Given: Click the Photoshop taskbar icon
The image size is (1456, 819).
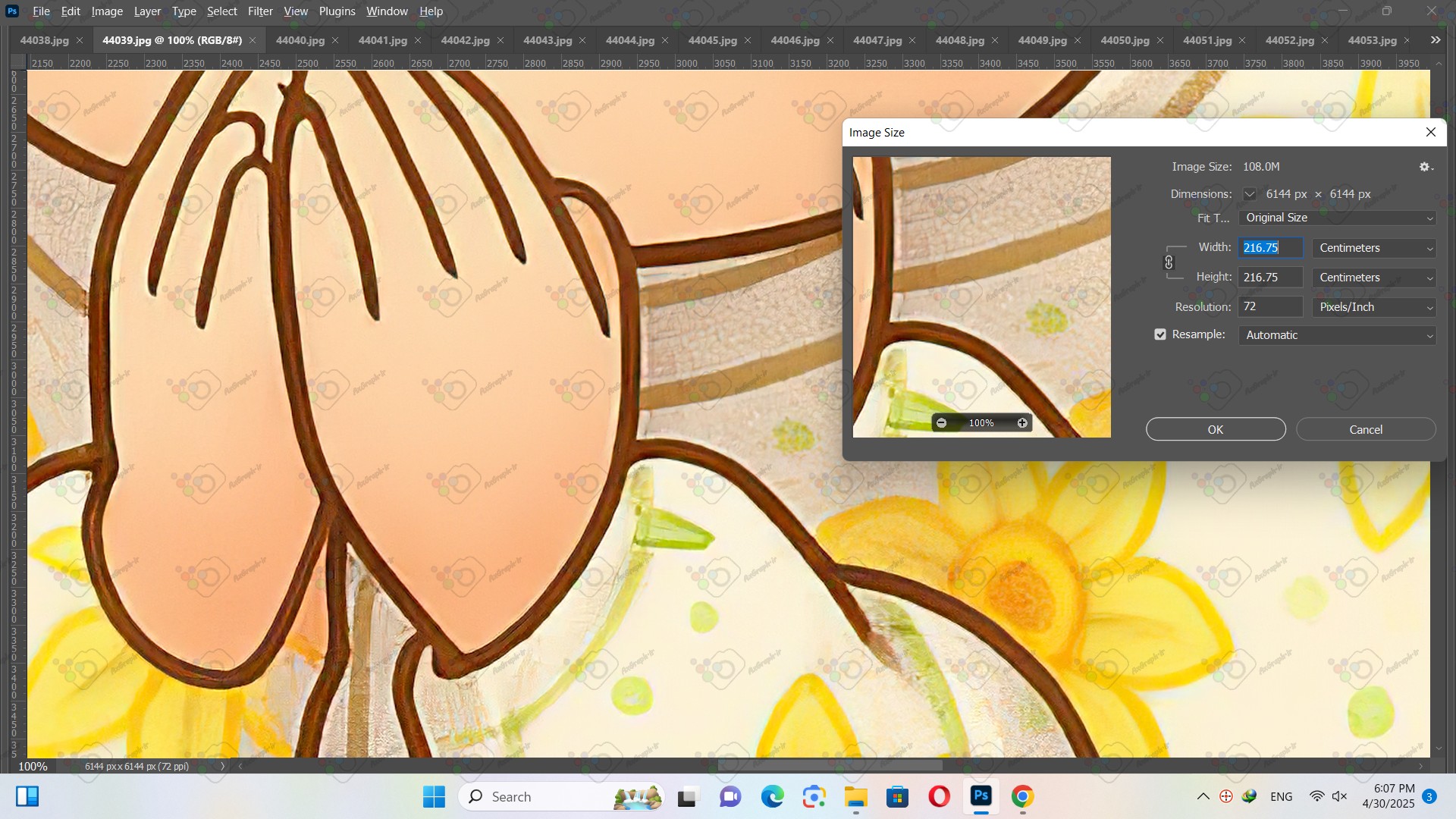Looking at the screenshot, I should pos(981,797).
